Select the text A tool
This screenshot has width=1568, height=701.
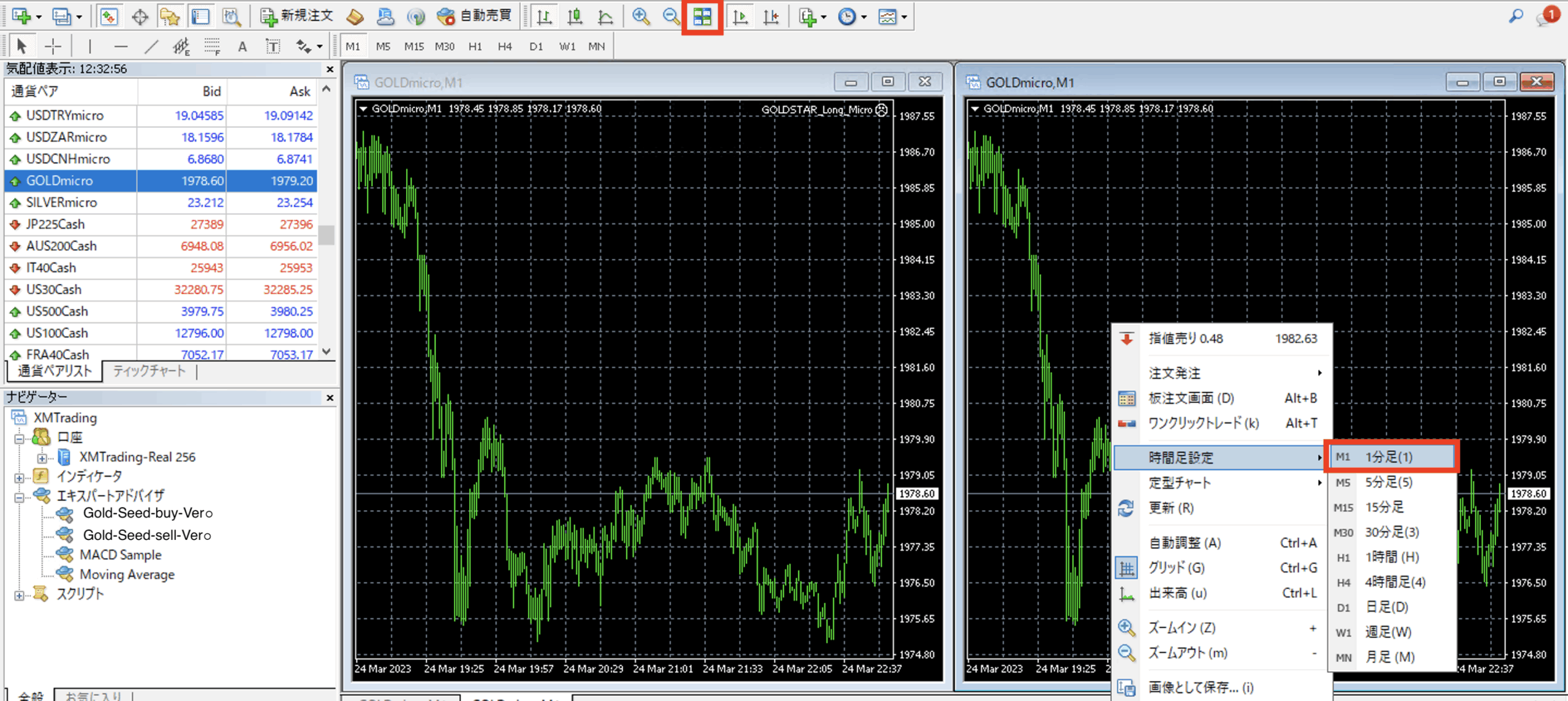[243, 46]
